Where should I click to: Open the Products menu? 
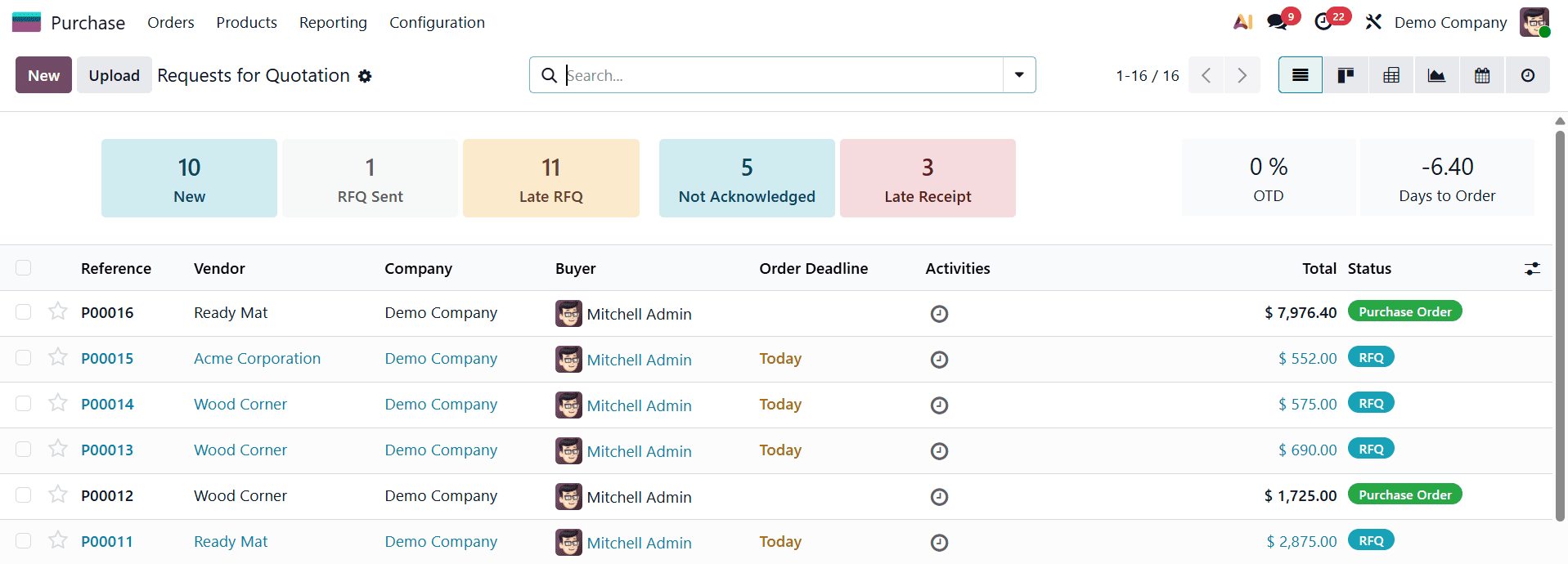click(x=246, y=22)
